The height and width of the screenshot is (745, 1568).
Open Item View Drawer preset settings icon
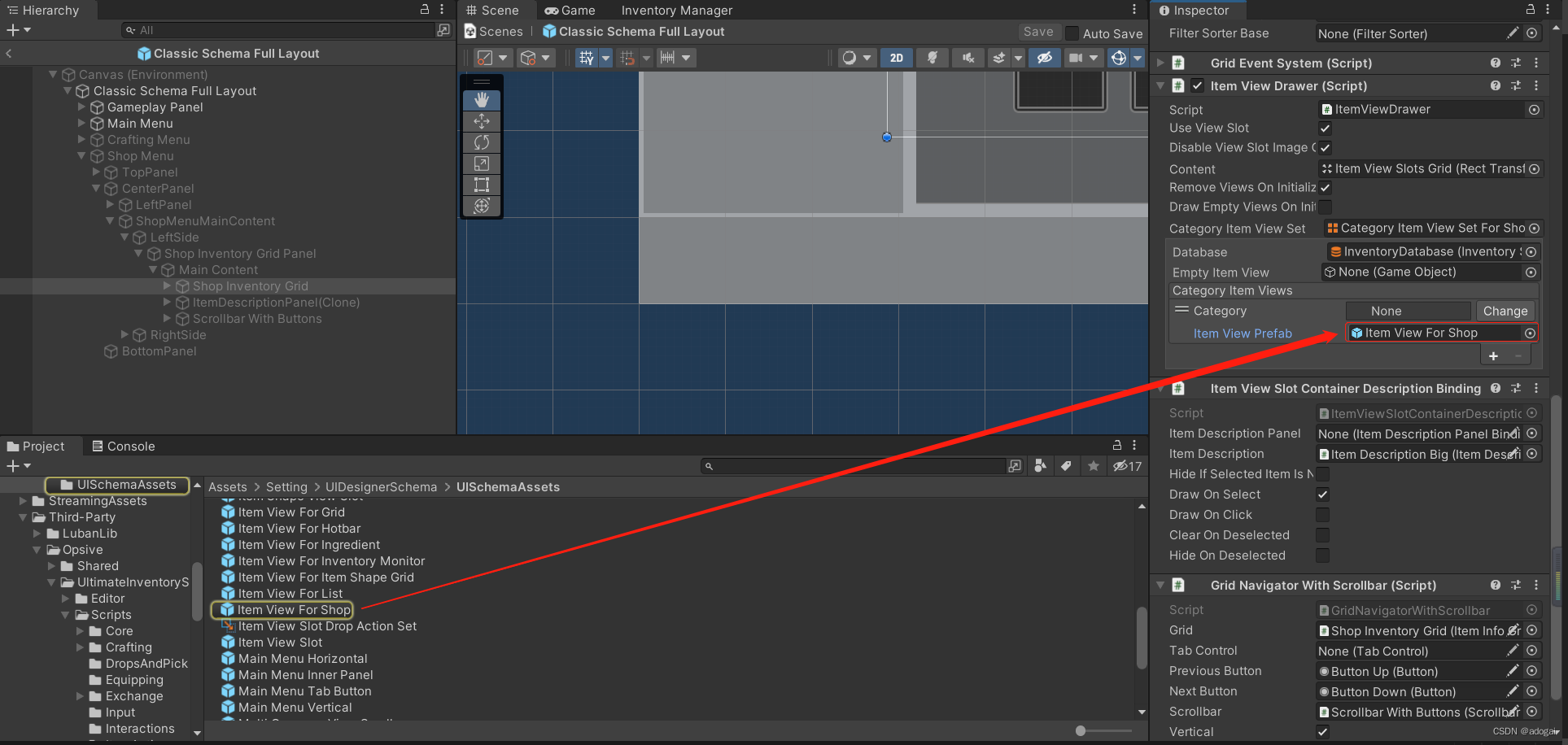pyautogui.click(x=1516, y=85)
